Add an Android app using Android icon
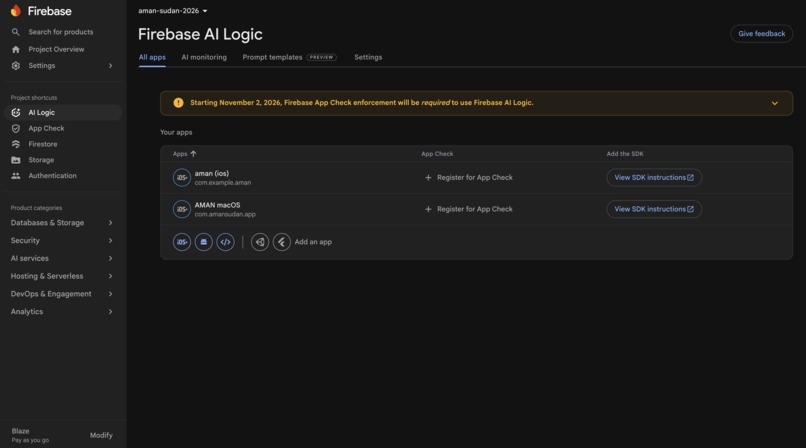Viewport: 806px width, 448px height. [x=204, y=242]
